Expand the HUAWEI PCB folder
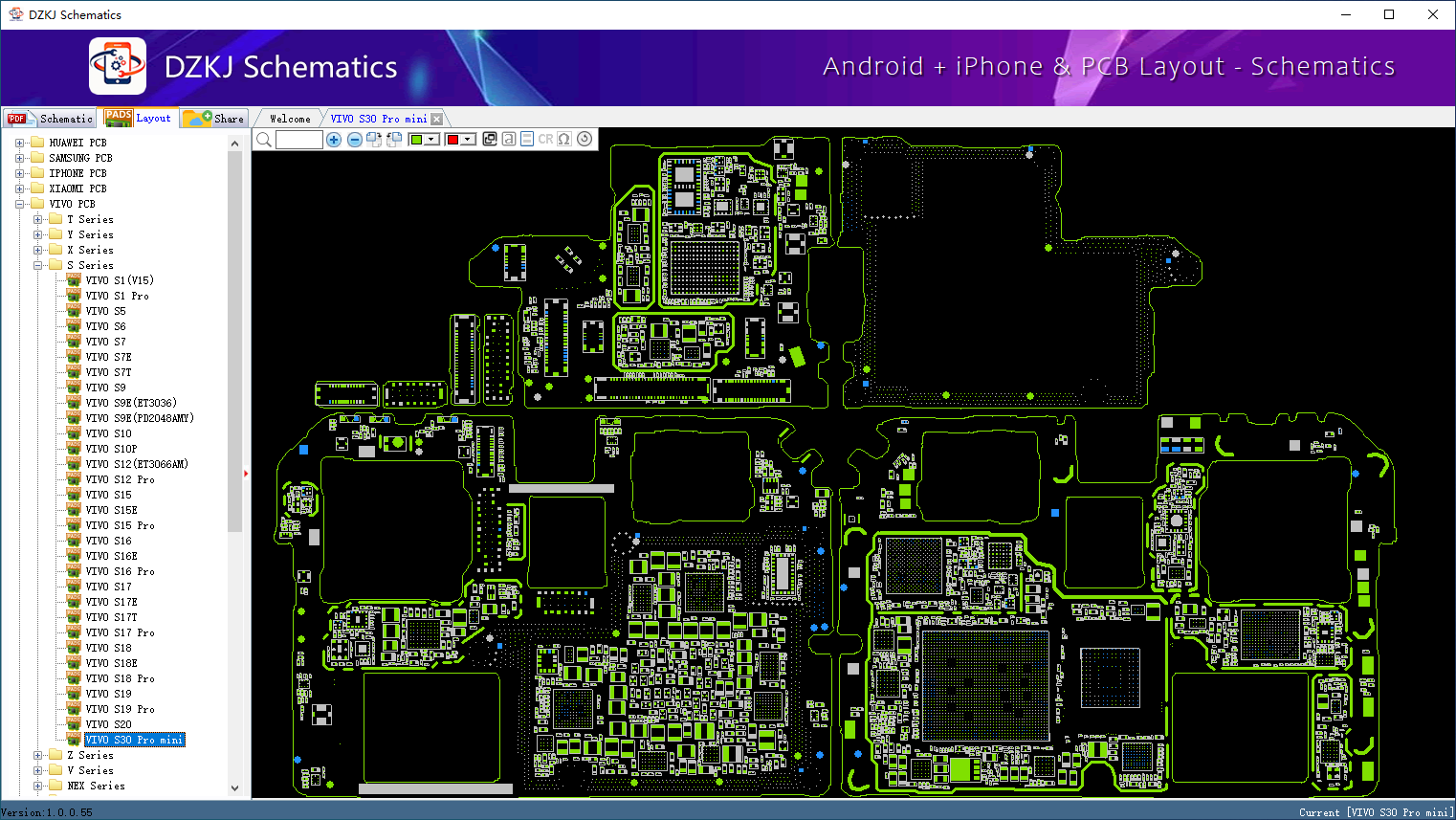This screenshot has height=820, width=1456. pos(19,143)
